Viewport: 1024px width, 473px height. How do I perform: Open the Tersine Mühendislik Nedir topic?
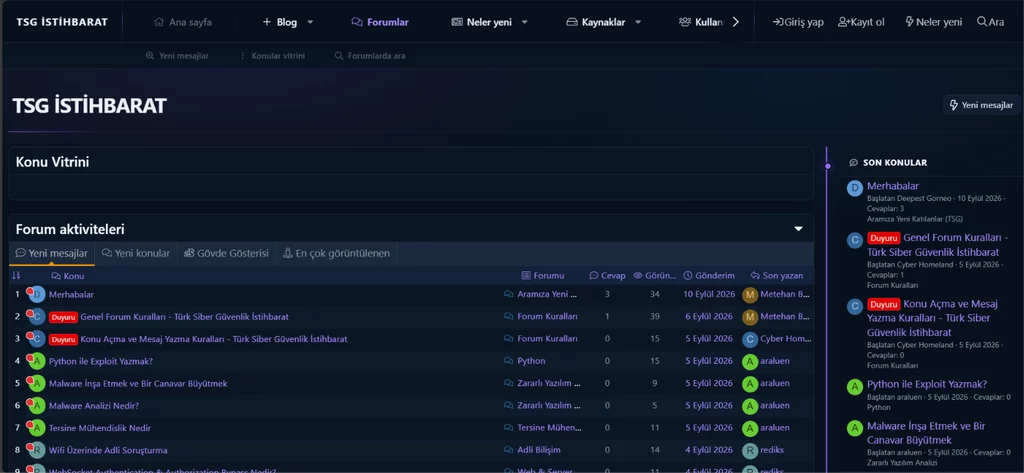coord(100,428)
